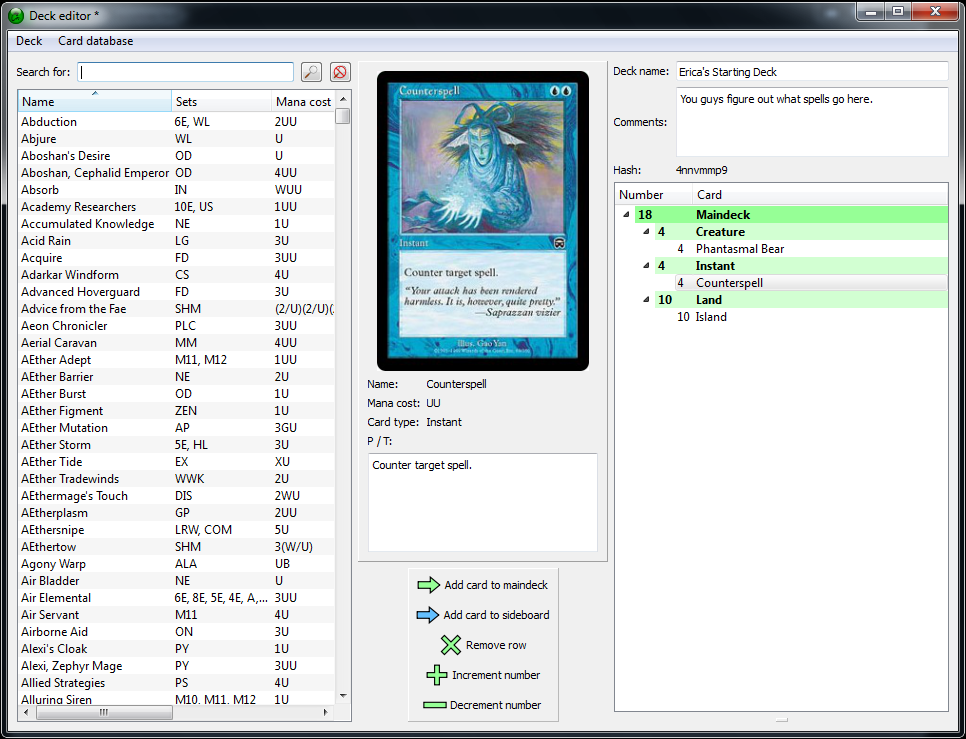The image size is (966, 739).
Task: Collapse the Creature group in deck
Action: 645,232
